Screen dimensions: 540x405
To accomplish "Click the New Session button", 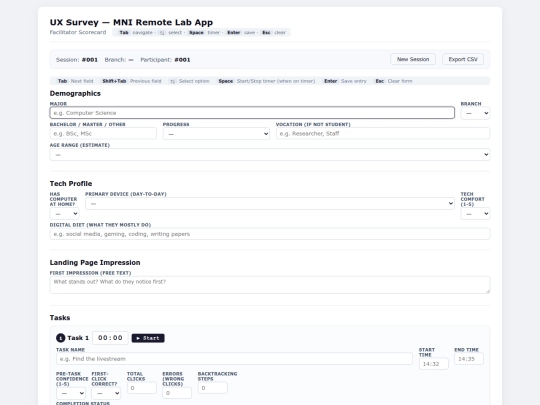I will [413, 59].
